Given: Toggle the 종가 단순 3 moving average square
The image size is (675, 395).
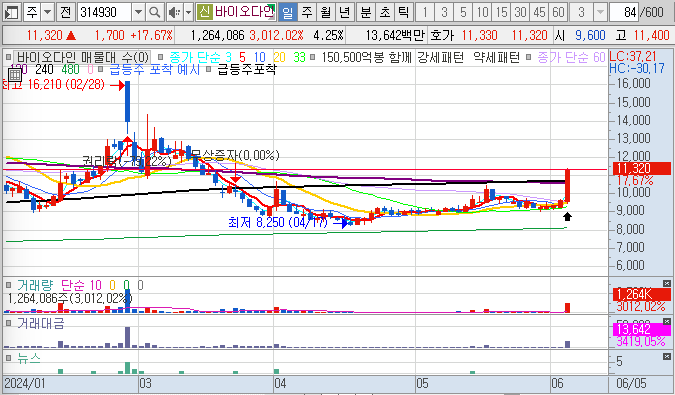Looking at the screenshot, I should 161,56.
